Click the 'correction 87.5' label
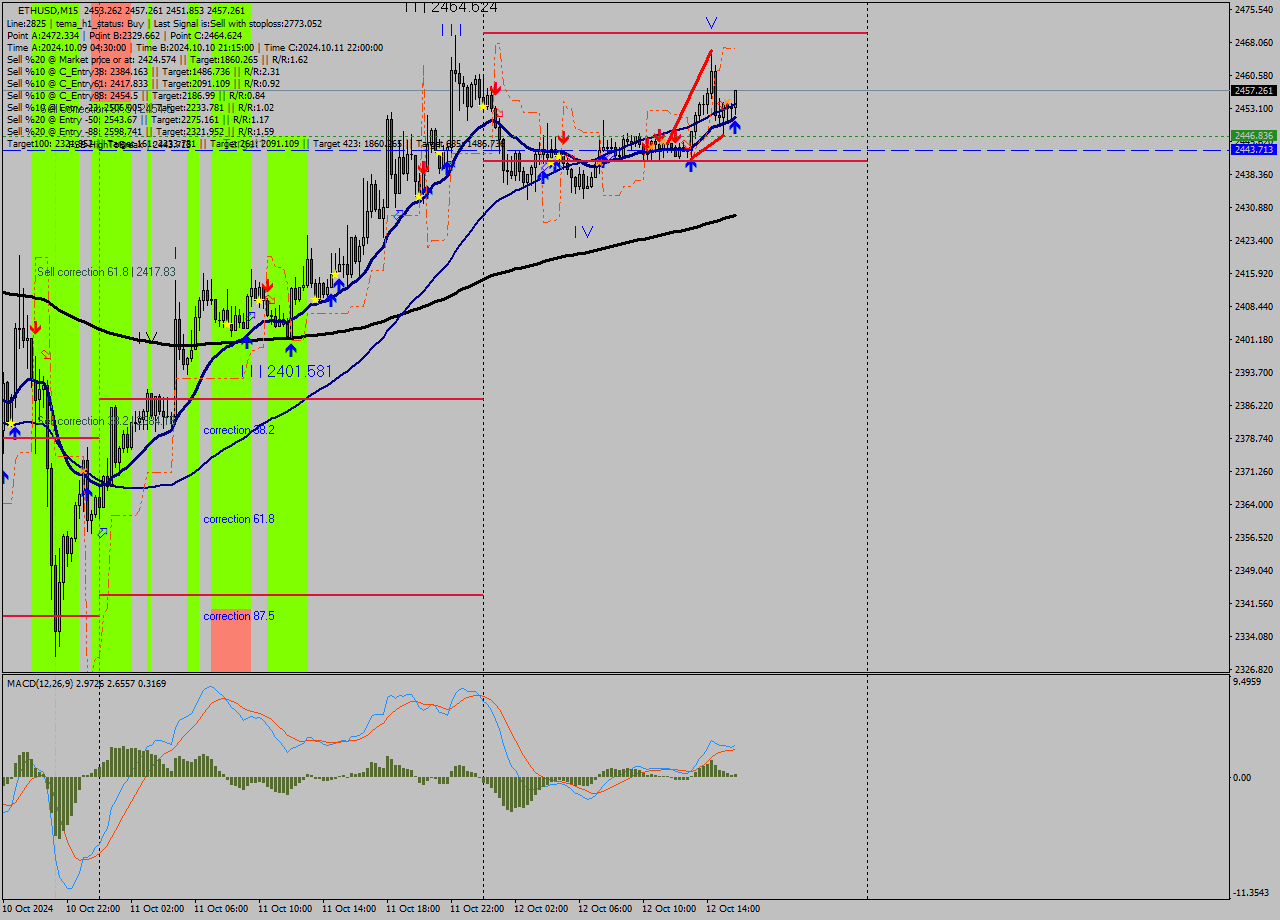The image size is (1280, 920). click(x=239, y=616)
